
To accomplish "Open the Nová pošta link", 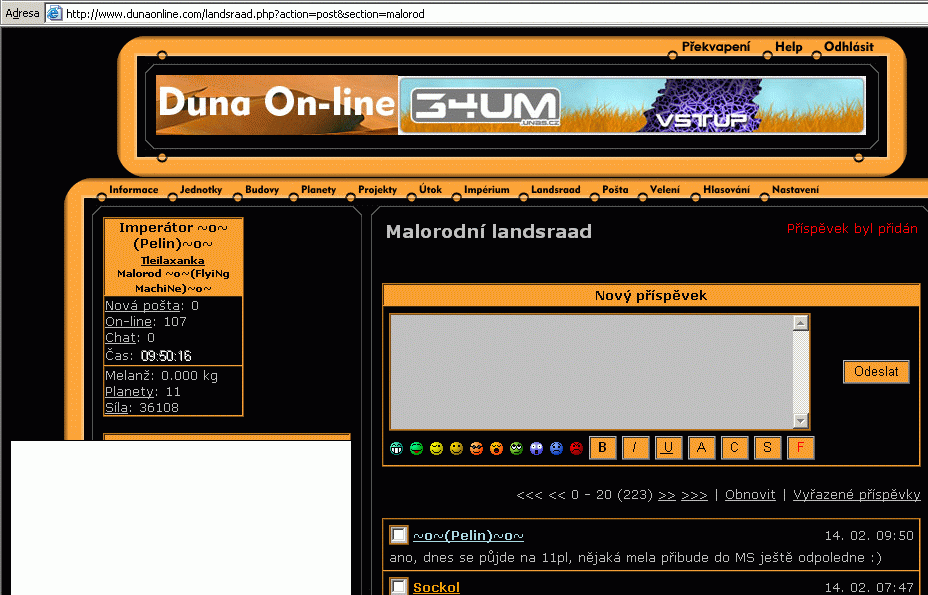I will pos(143,305).
